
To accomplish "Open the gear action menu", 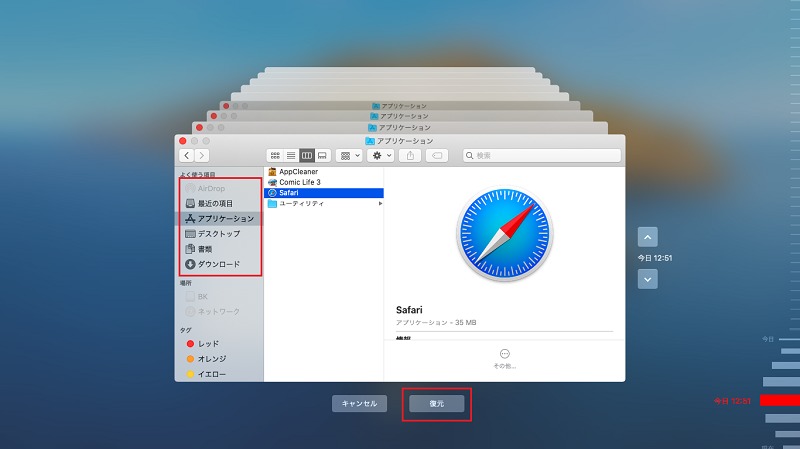I will point(381,156).
